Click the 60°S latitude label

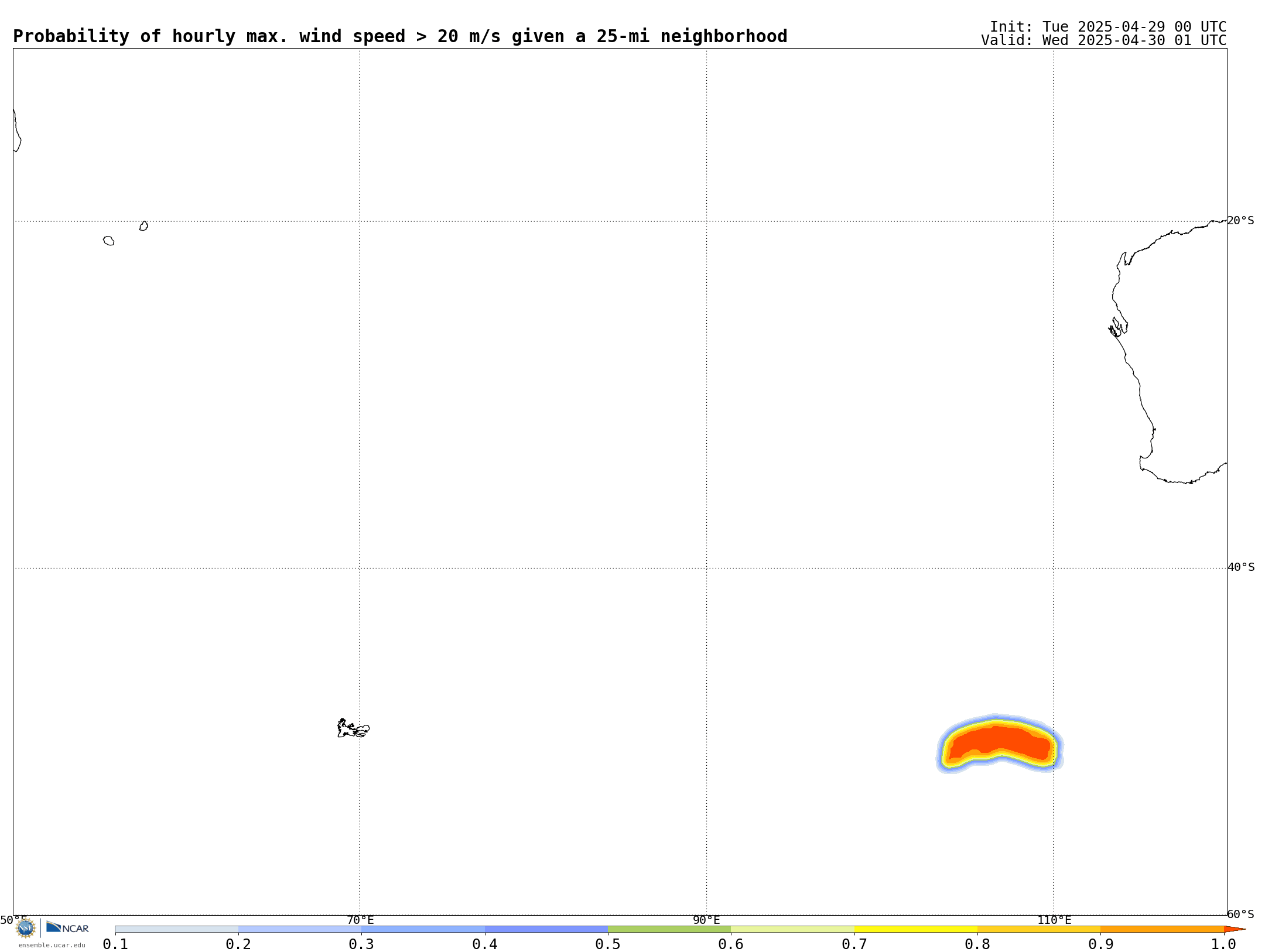click(1240, 914)
